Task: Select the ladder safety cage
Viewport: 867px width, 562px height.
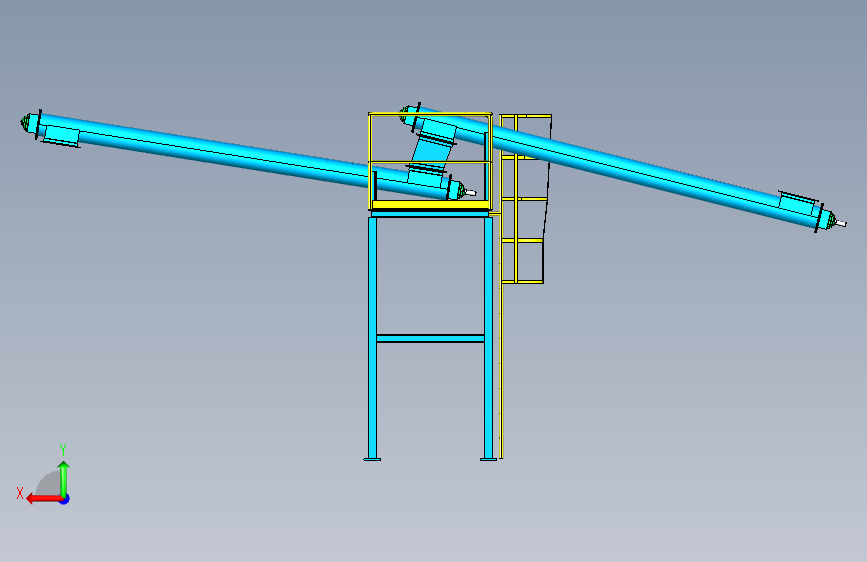Action: (525, 199)
